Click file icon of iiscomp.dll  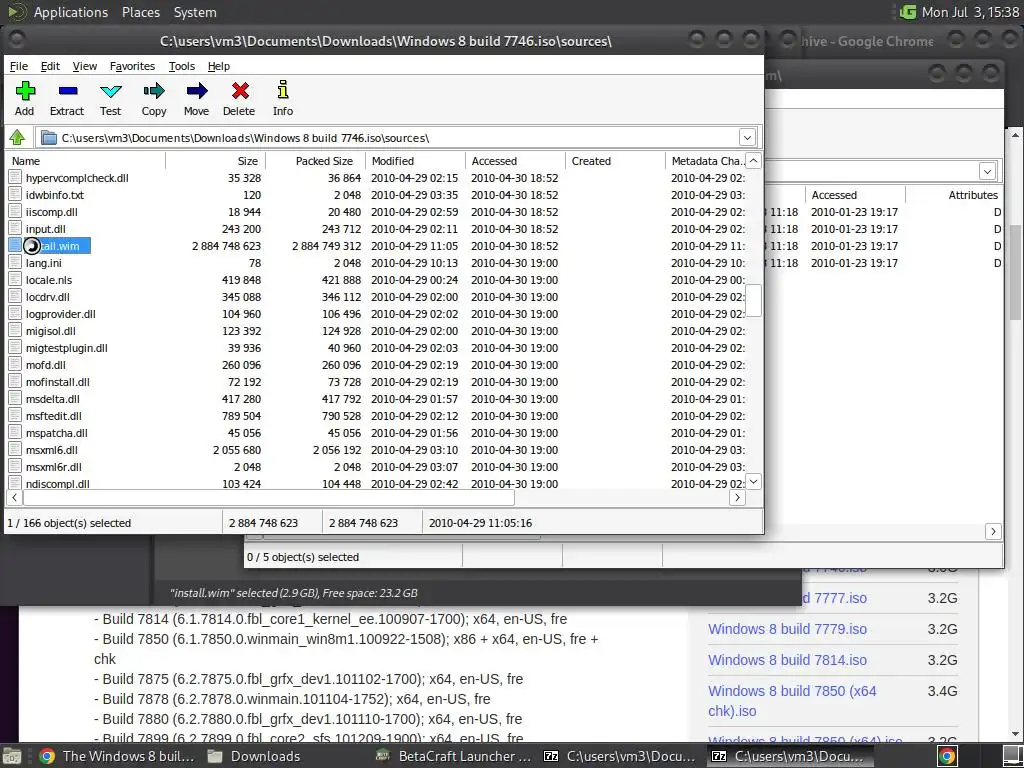click(x=15, y=212)
